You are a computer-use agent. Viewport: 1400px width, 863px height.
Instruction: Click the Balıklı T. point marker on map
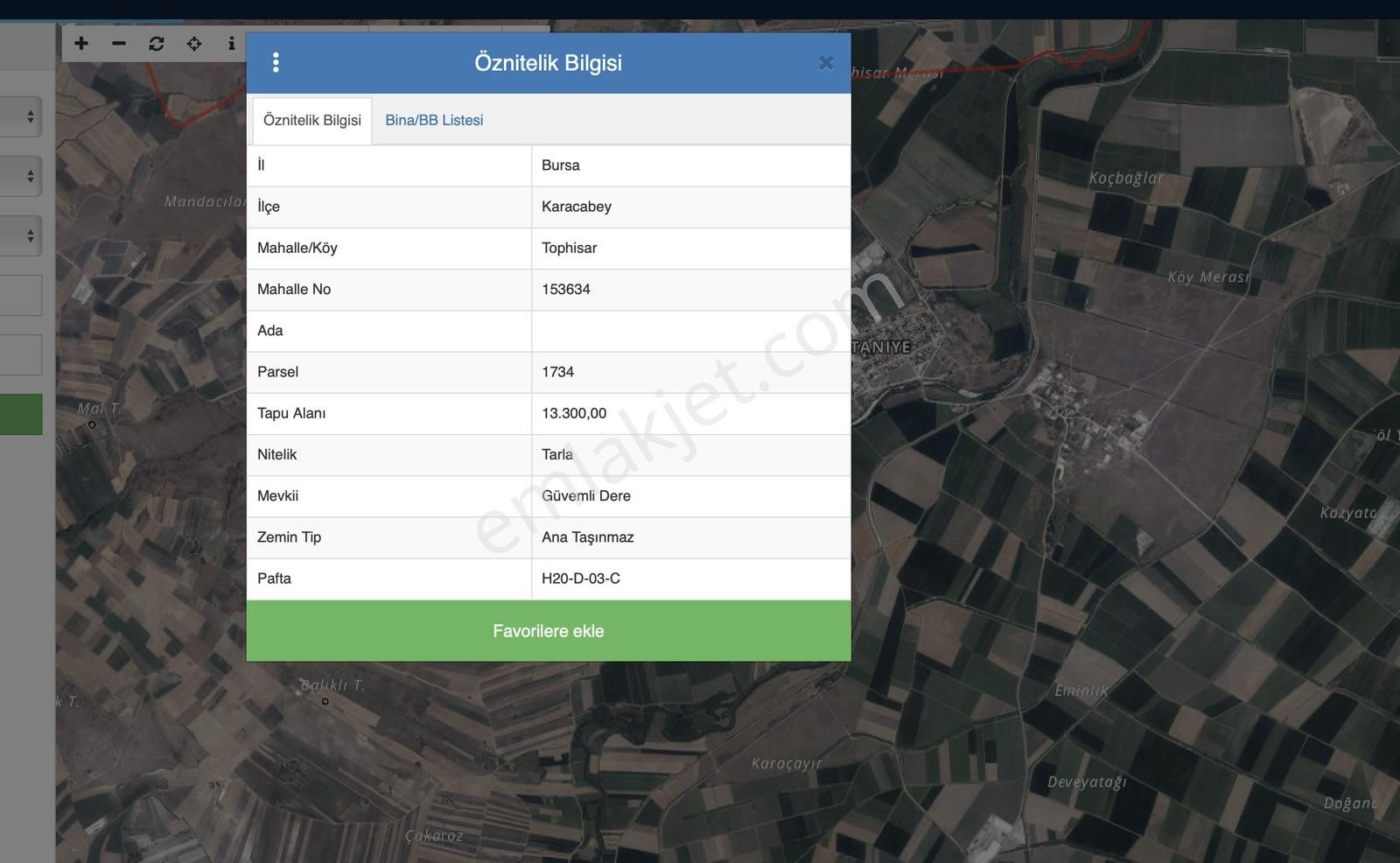[325, 701]
